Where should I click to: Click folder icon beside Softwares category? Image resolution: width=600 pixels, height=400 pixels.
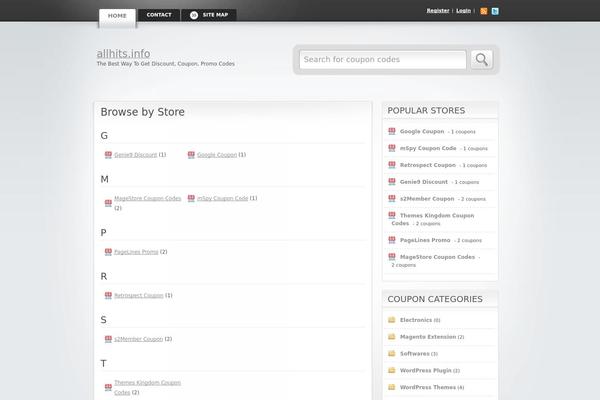pyautogui.click(x=391, y=353)
